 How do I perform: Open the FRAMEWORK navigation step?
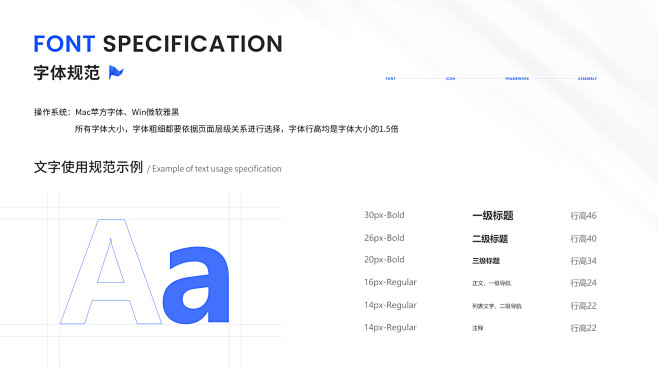click(517, 78)
